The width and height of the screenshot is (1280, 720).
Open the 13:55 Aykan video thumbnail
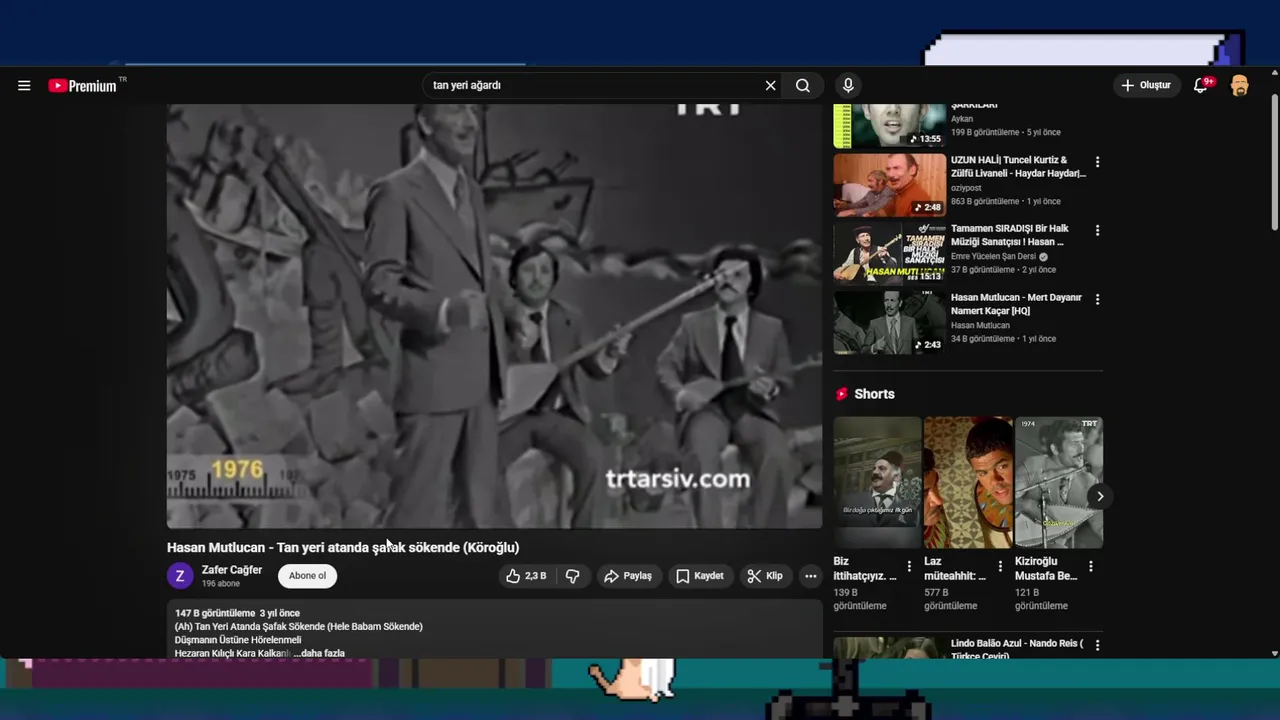(889, 126)
